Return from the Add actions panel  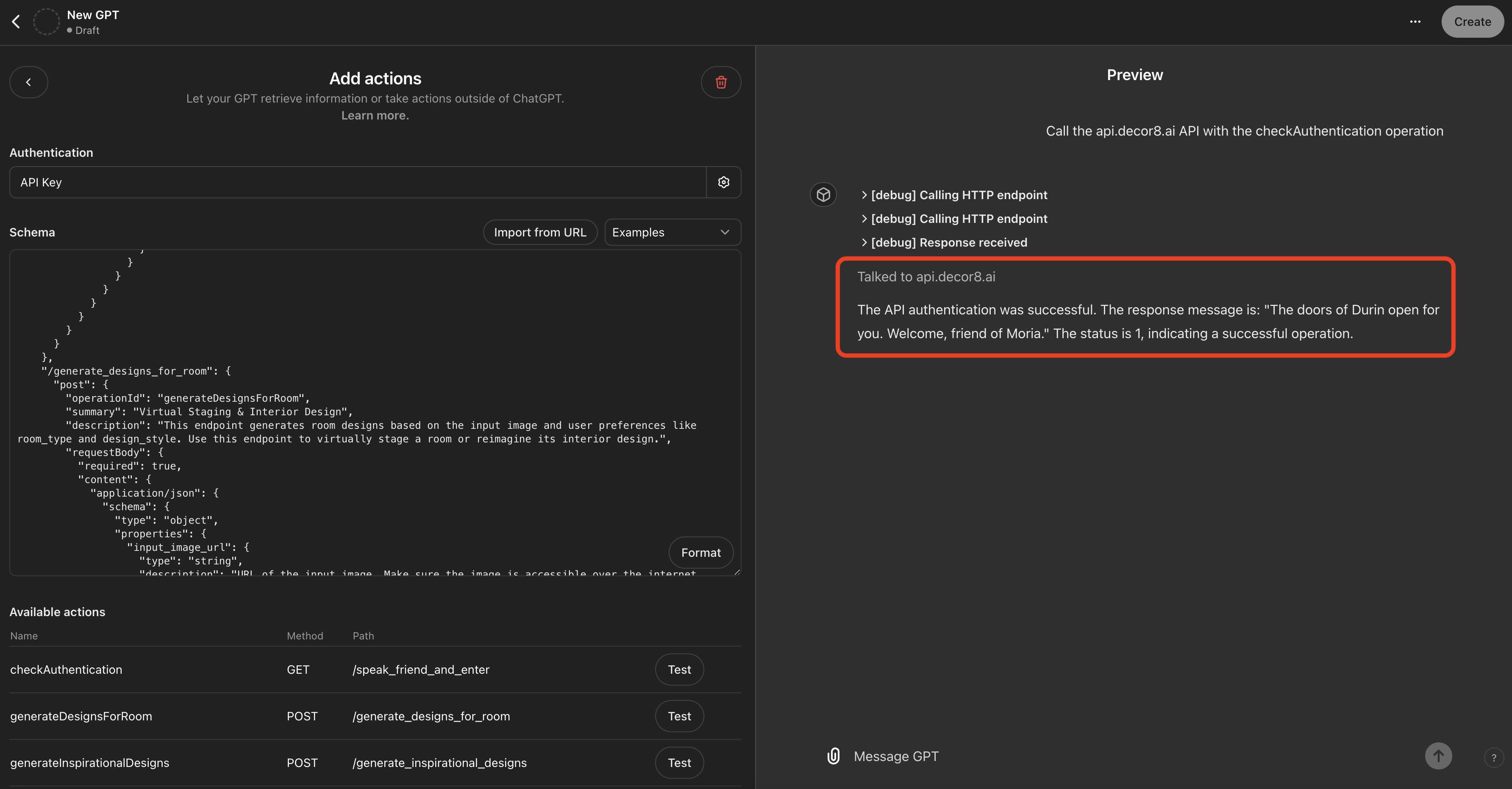point(29,82)
